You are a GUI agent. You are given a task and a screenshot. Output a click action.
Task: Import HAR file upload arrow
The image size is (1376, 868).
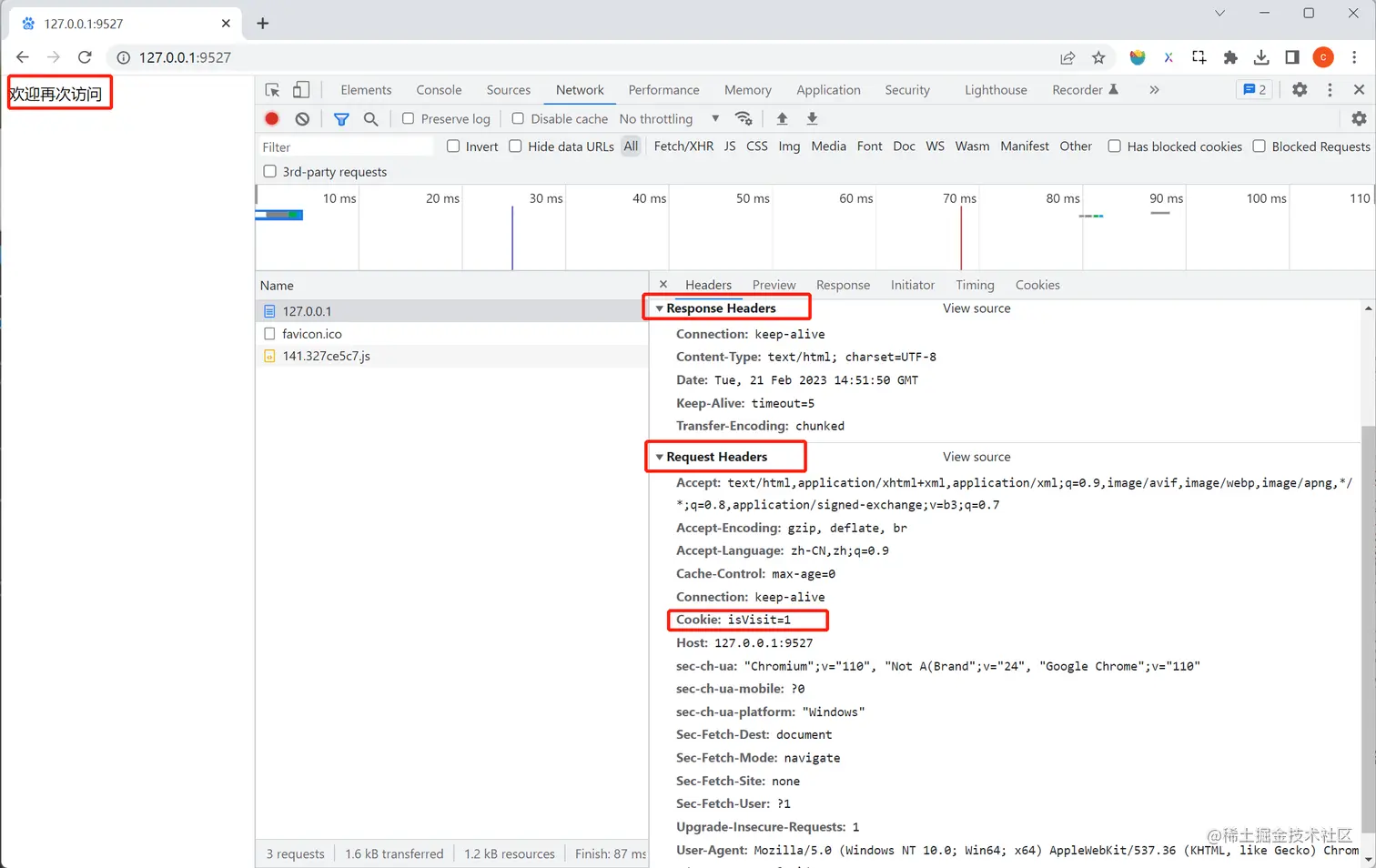point(782,119)
